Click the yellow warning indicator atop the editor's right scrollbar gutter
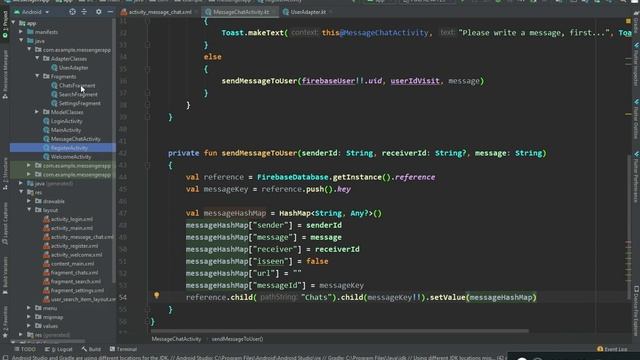This screenshot has width=640, height=360. pyautogui.click(x=628, y=21)
